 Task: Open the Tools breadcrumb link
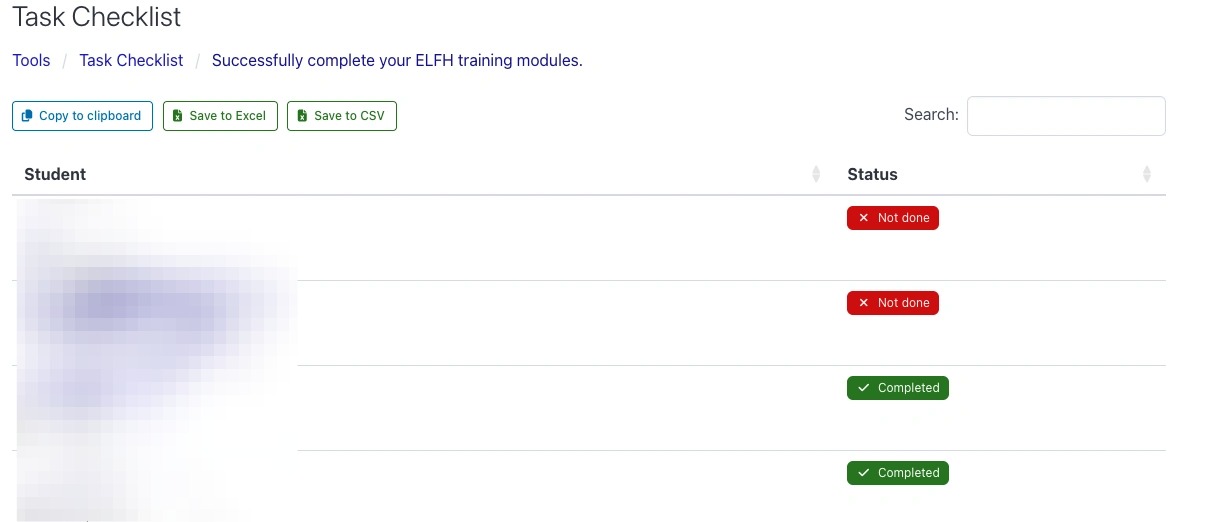[31, 60]
